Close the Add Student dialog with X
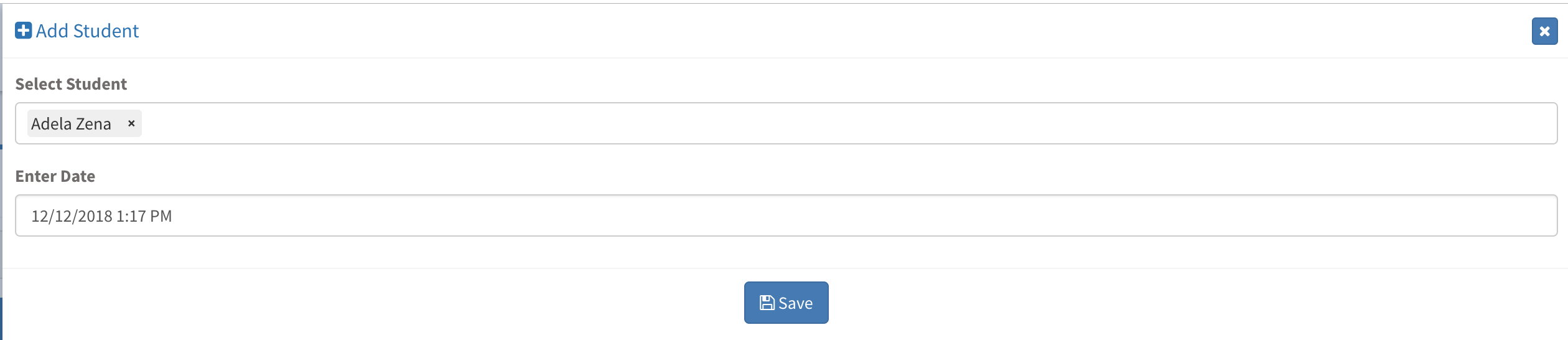The height and width of the screenshot is (340, 1568). pyautogui.click(x=1544, y=31)
